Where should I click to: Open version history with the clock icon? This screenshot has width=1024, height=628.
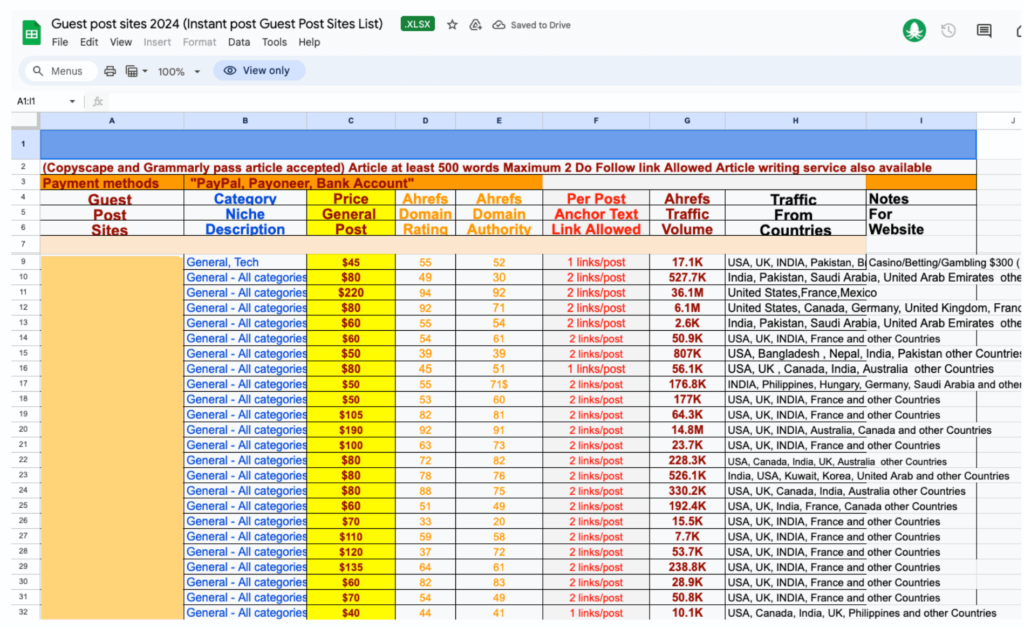click(947, 30)
